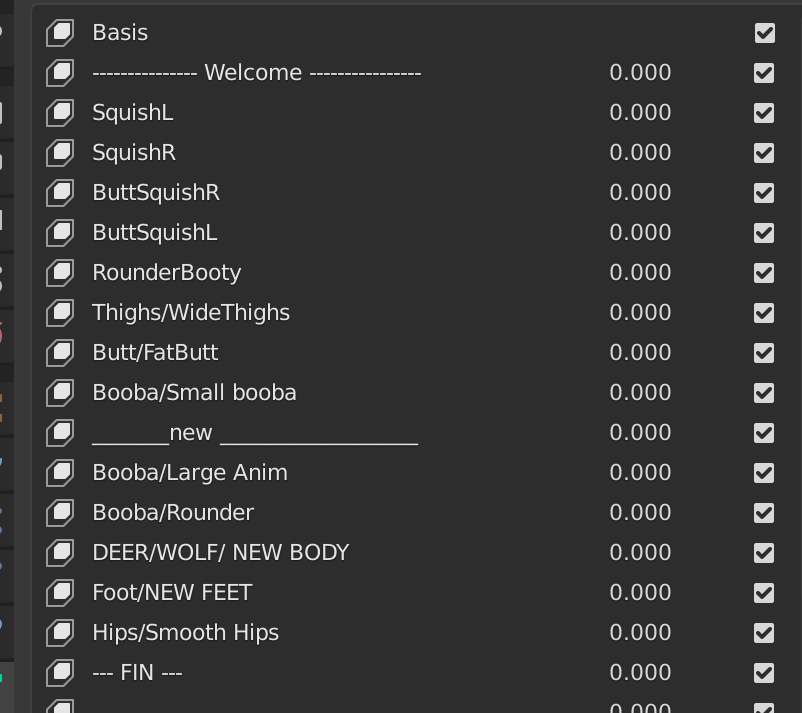Click the ButtSquishL value slider
Screen dimensions: 802x713
(x=640, y=233)
